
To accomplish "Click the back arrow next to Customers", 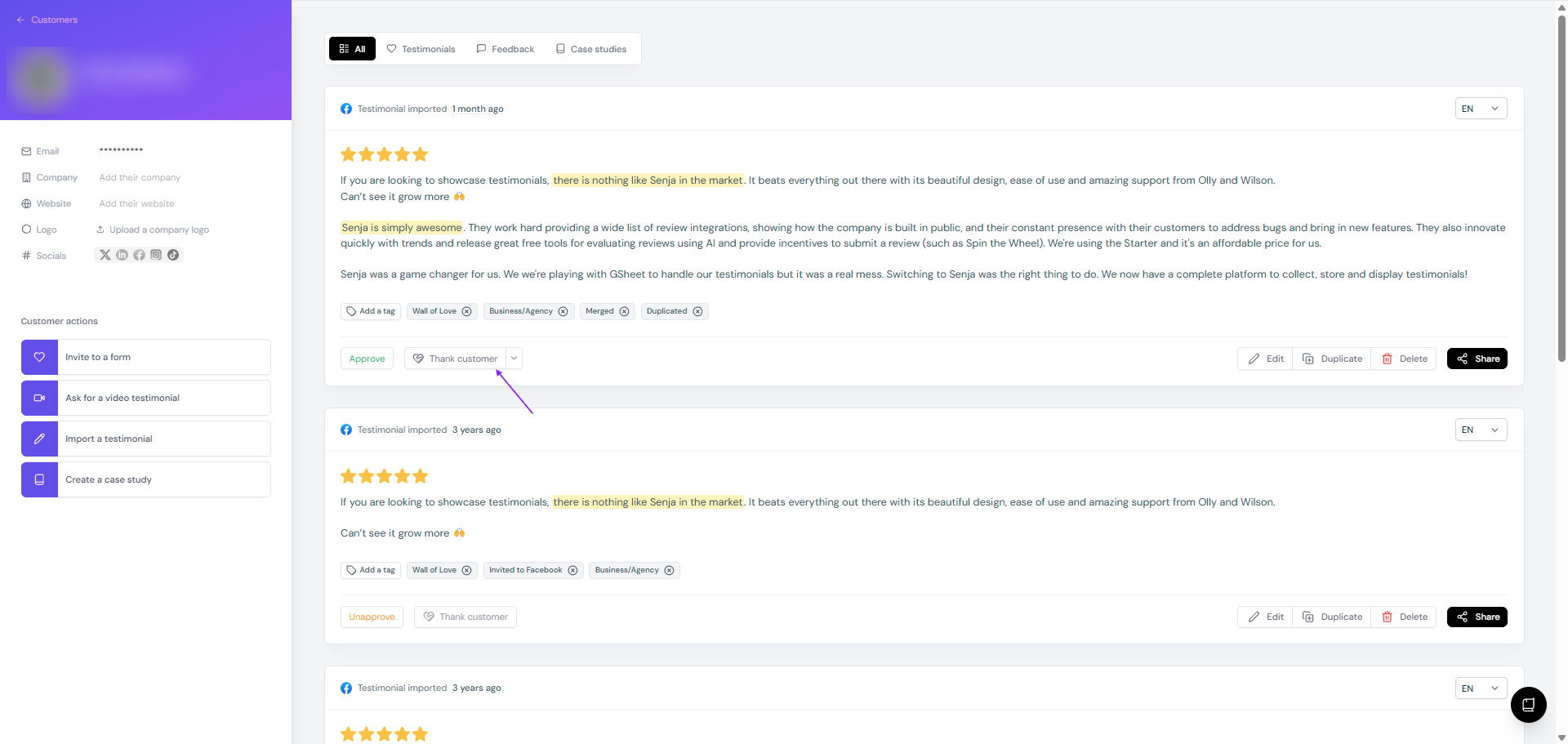I will pos(20,20).
